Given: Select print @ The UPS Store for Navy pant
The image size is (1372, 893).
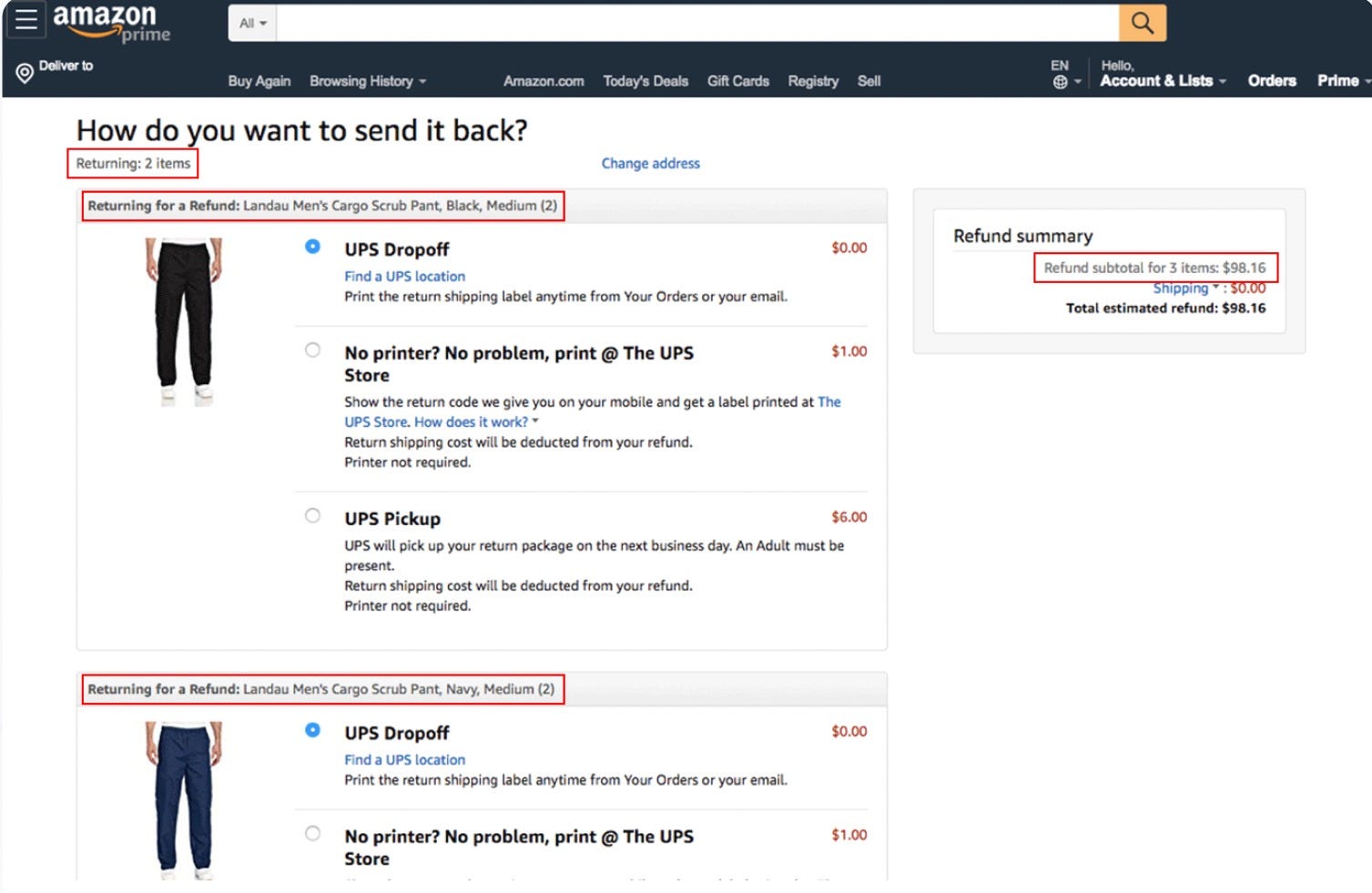Looking at the screenshot, I should pos(312,833).
